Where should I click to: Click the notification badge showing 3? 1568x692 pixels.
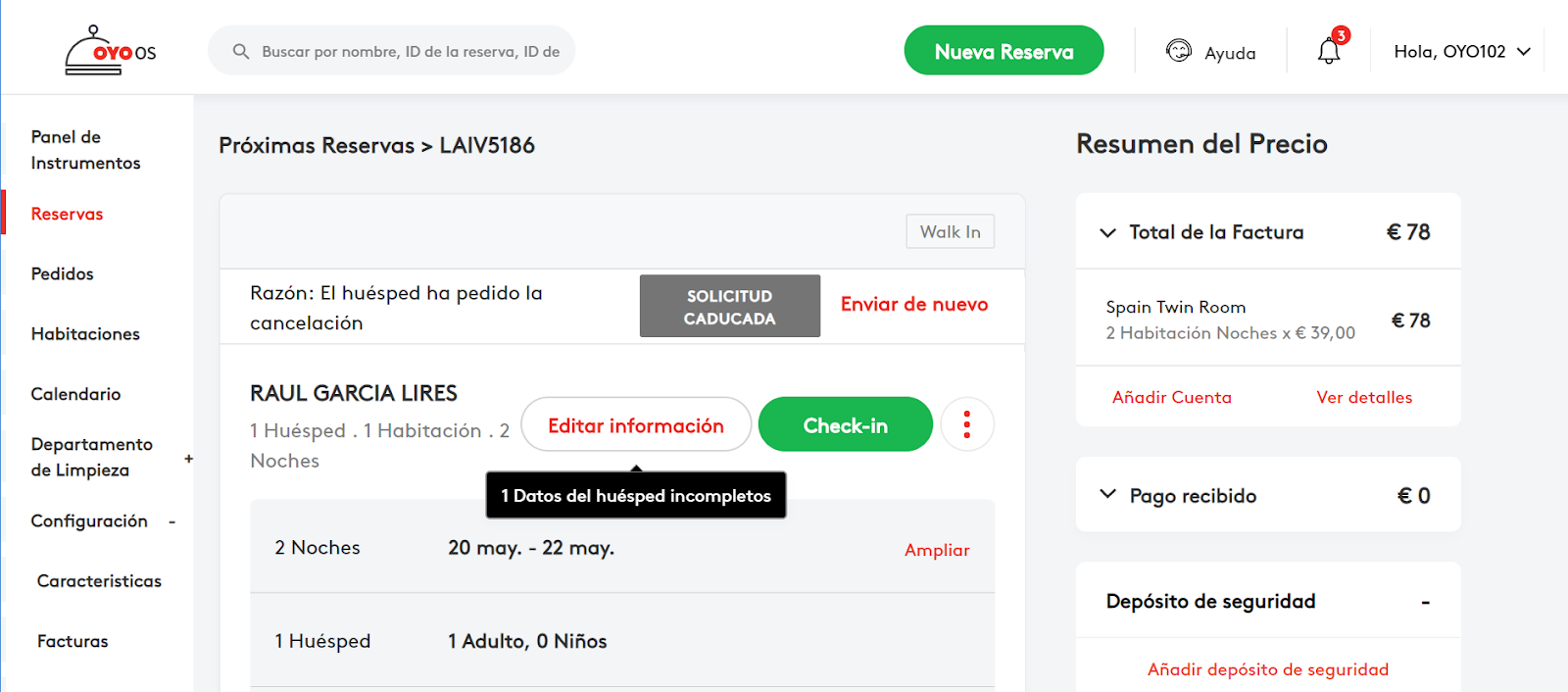tap(1341, 35)
